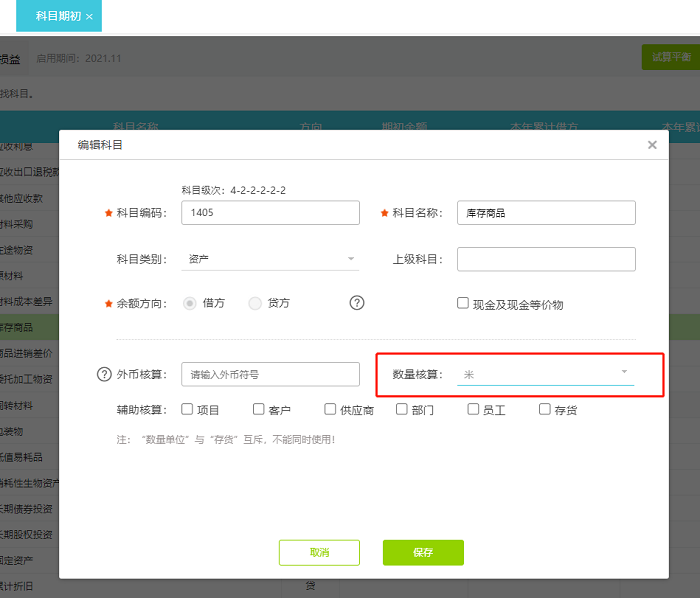Enable 存货 auxiliary accounting checkbox
The height and width of the screenshot is (598, 700).
544,409
